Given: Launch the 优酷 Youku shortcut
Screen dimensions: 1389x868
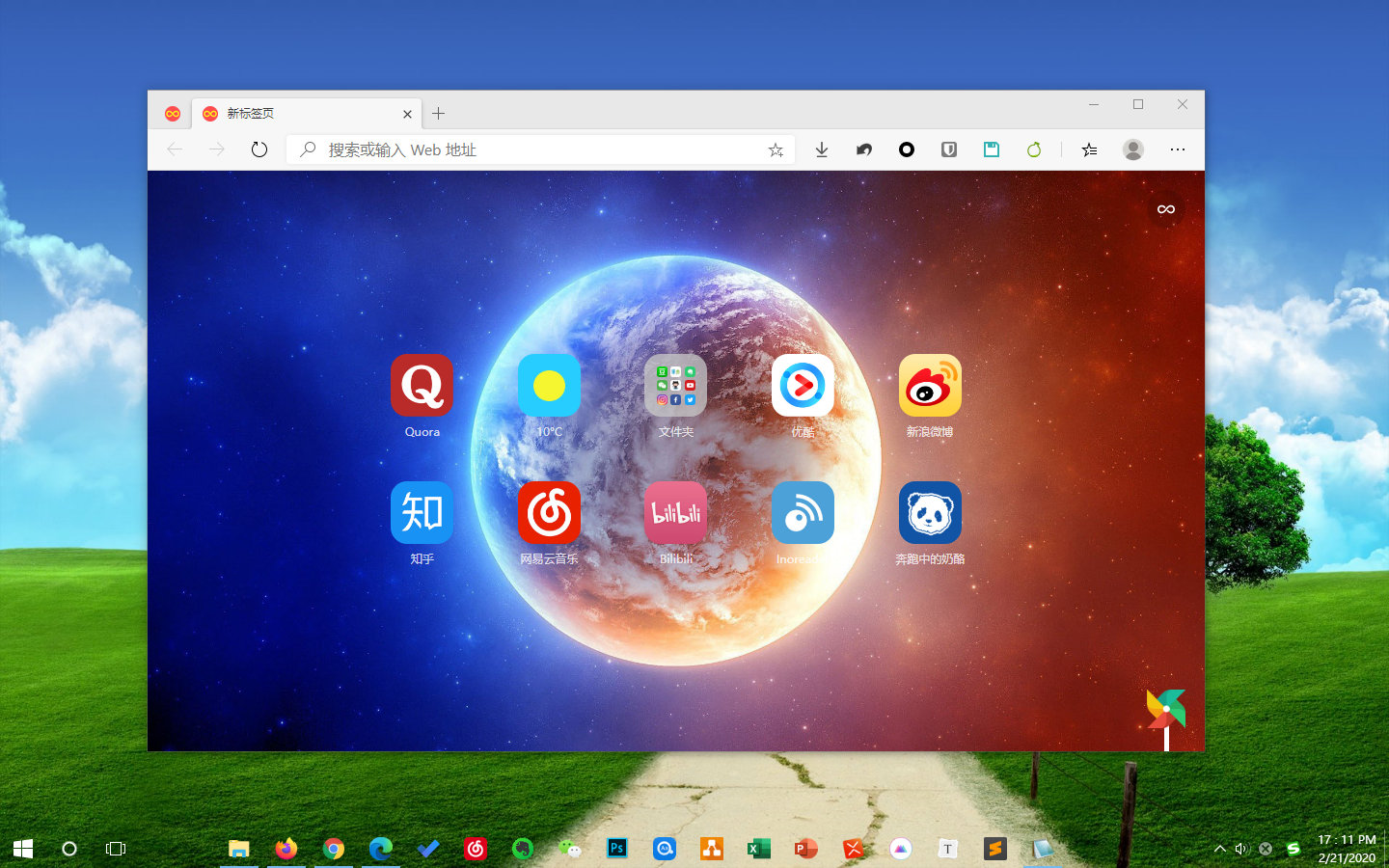Looking at the screenshot, I should (803, 385).
